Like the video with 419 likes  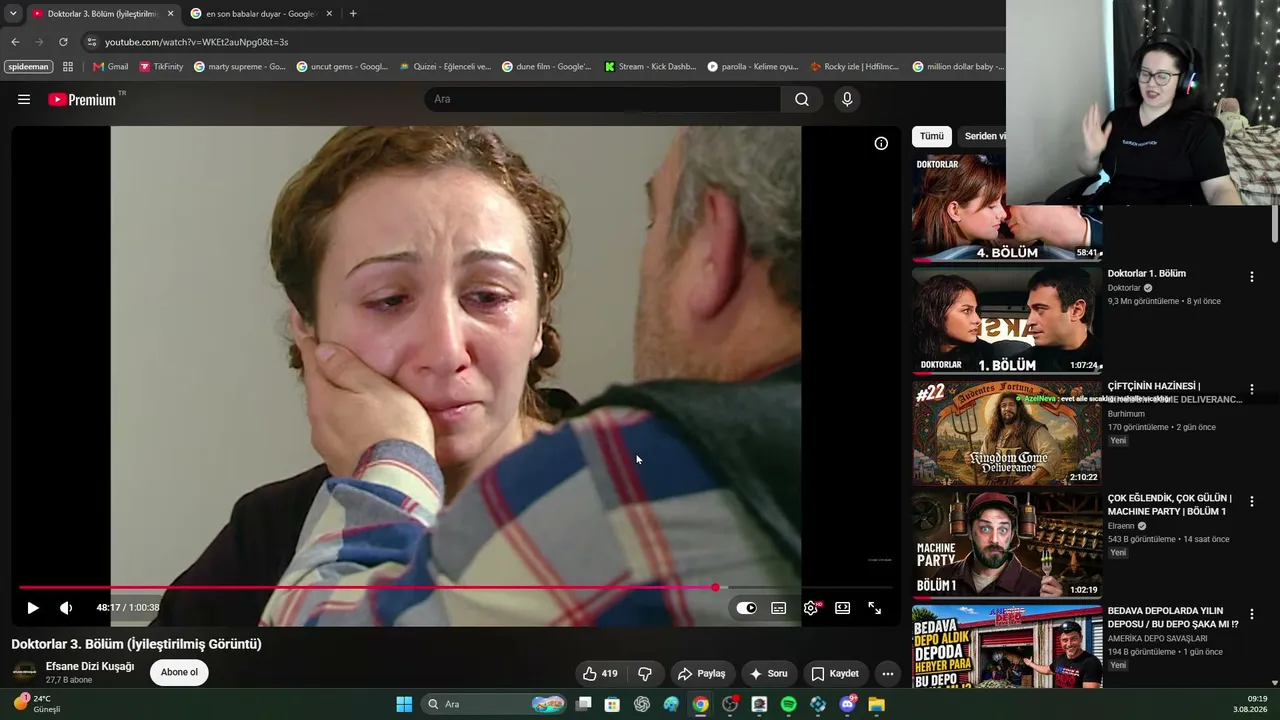600,673
